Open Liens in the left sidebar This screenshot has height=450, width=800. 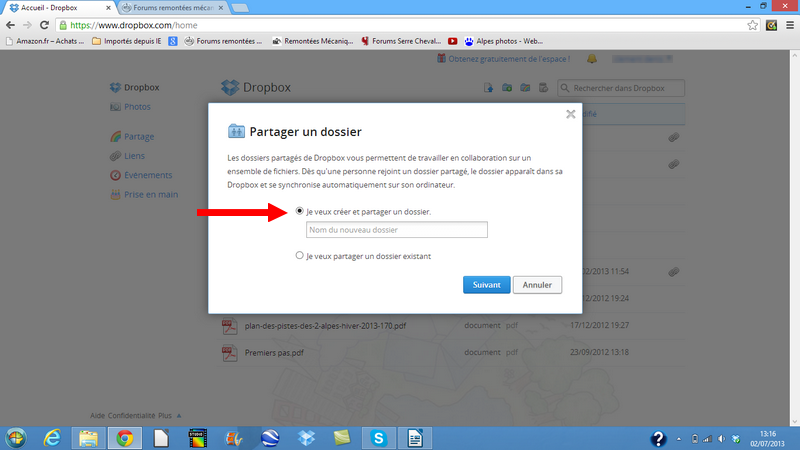tap(128, 156)
